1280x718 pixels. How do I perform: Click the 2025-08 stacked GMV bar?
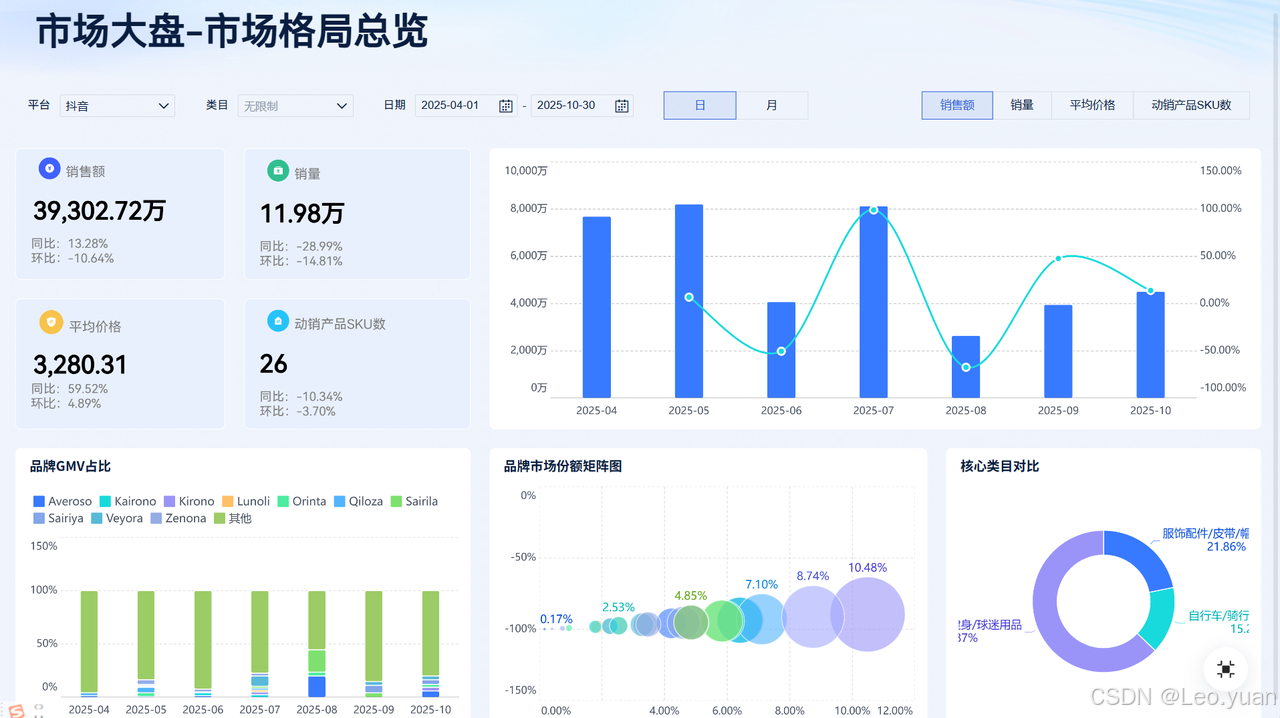coord(317,644)
